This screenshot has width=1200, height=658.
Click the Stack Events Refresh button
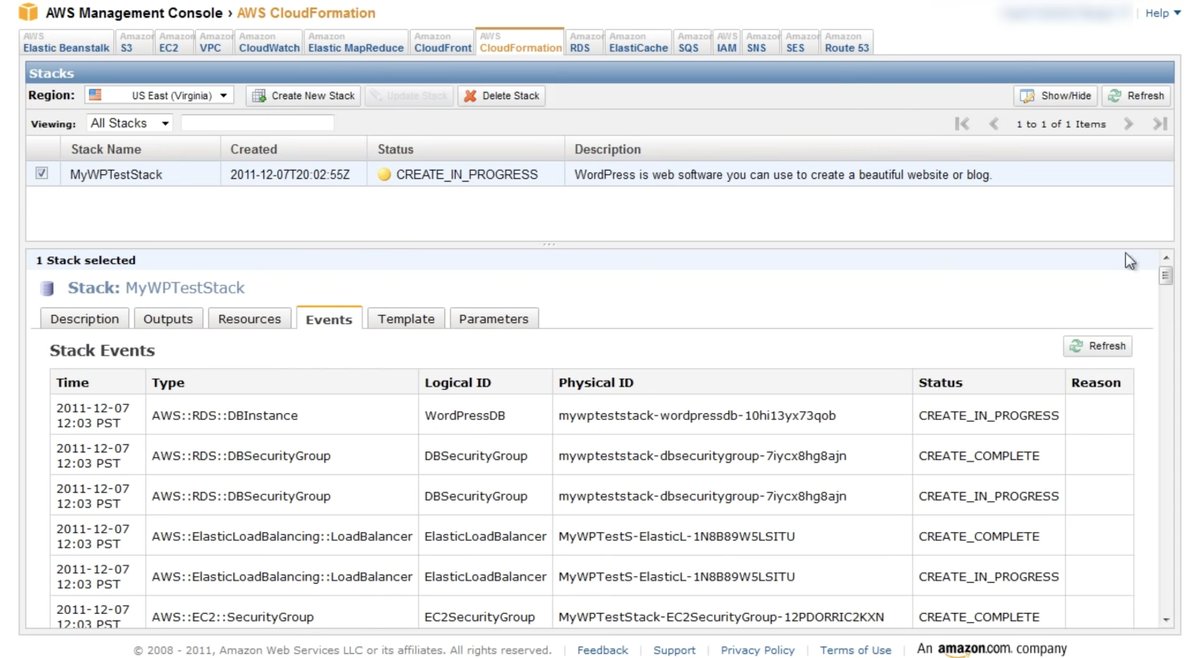[1098, 346]
